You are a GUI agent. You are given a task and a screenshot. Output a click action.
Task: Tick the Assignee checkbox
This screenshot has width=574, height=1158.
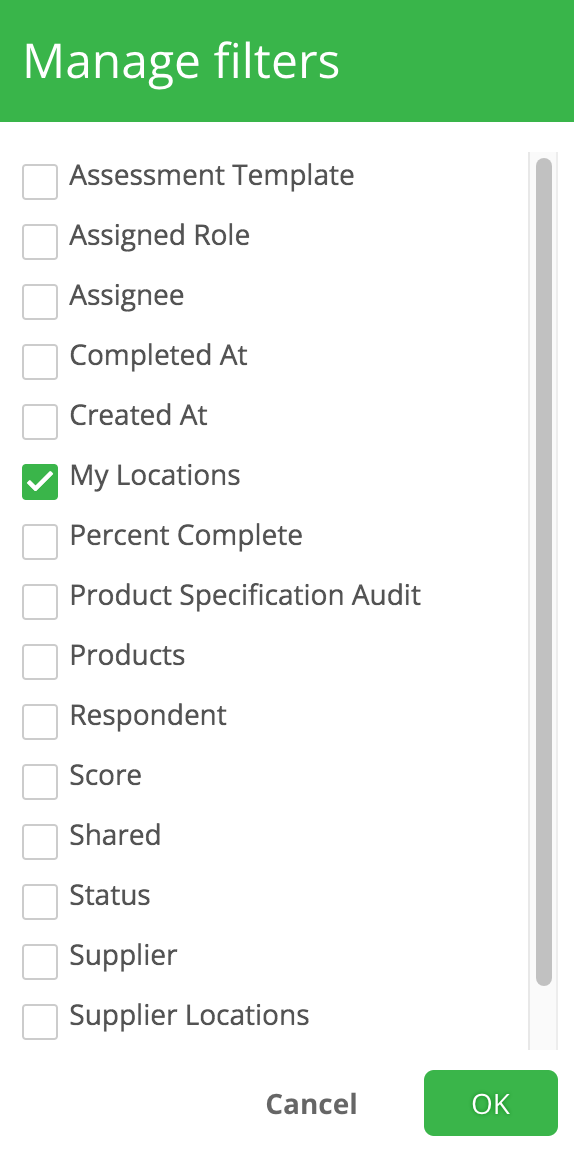coord(40,301)
